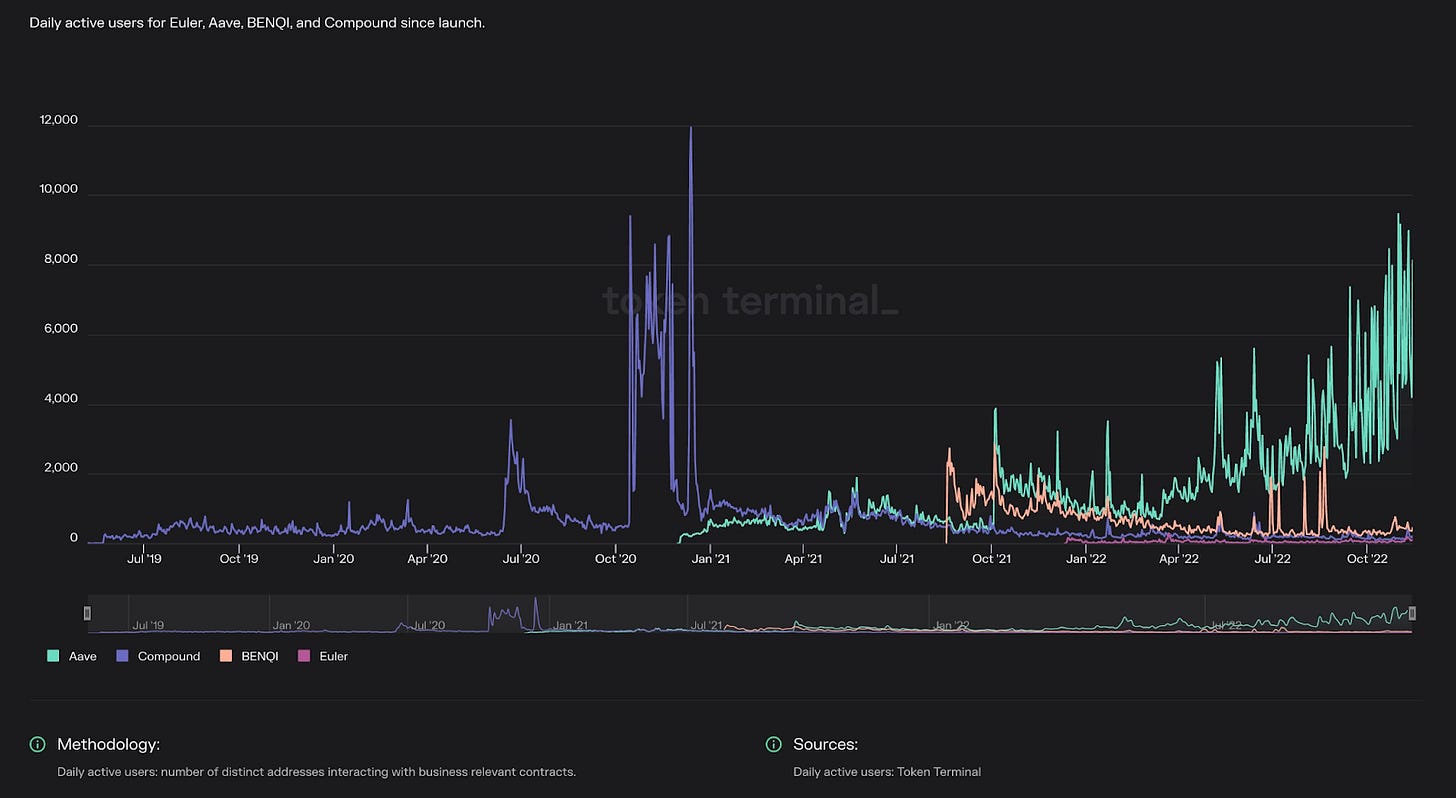Click the Apr '22 x-axis label
Viewport: 1456px width, 798px height.
[x=1178, y=559]
